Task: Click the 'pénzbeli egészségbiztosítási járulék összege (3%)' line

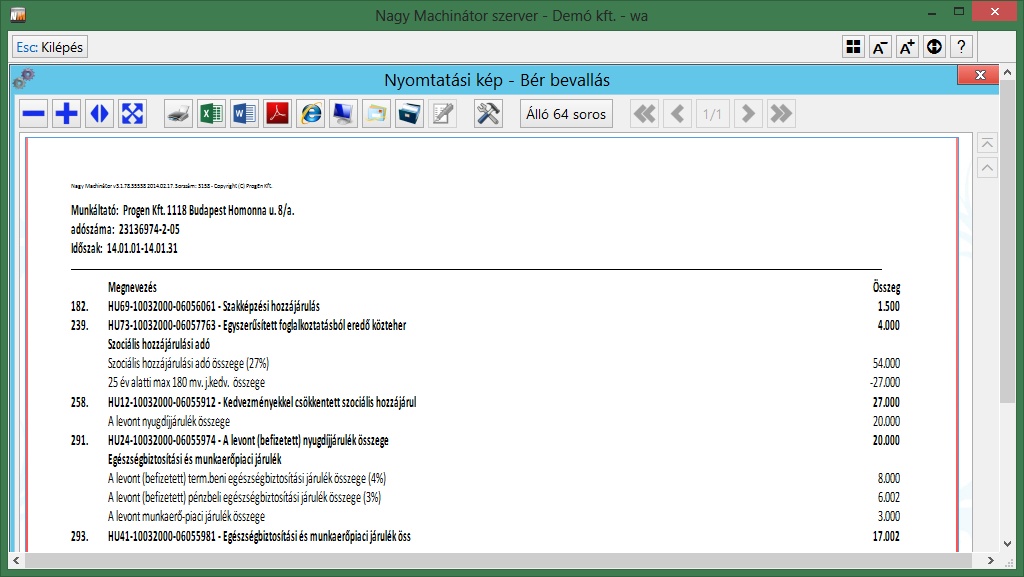Action: (x=244, y=497)
